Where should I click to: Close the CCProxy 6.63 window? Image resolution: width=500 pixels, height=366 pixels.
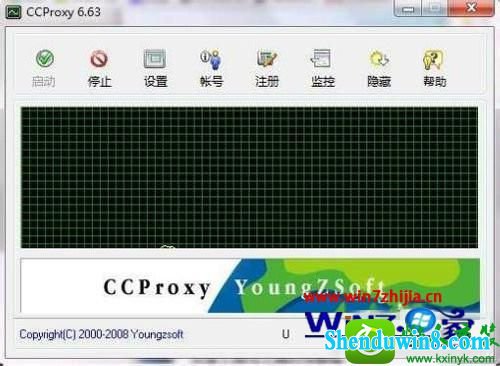(x=471, y=8)
